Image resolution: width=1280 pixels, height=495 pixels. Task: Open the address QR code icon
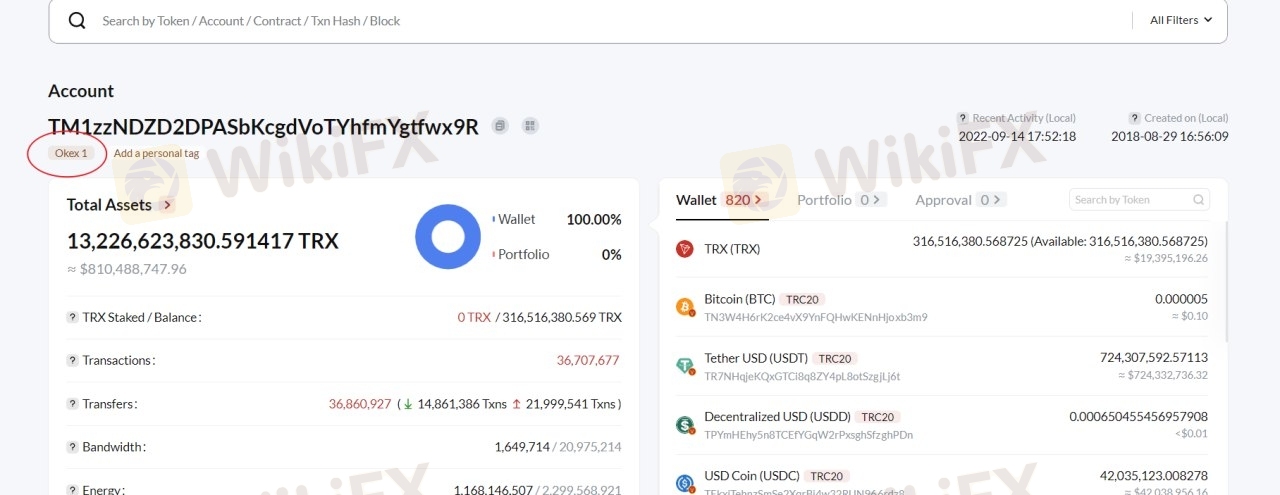[x=530, y=126]
